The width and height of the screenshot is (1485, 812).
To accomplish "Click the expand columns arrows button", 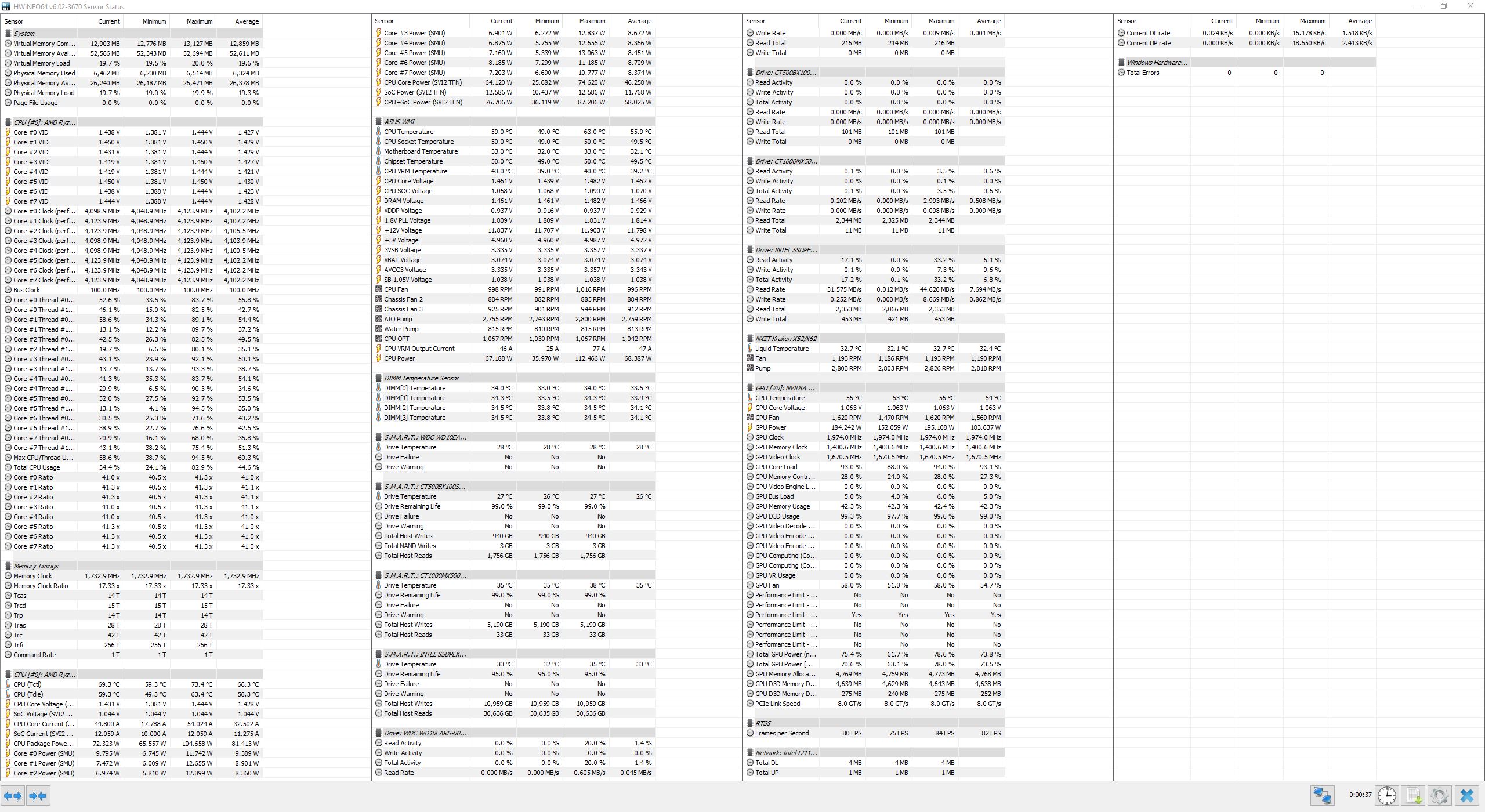I will (x=13, y=796).
